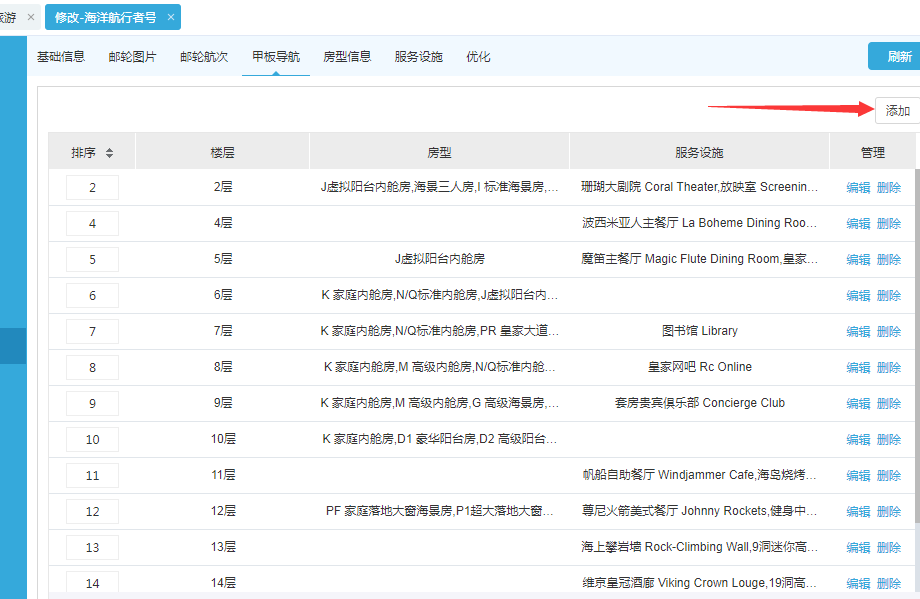The width and height of the screenshot is (920, 599).
Task: Toggle sort order on 排序 column
Action: coord(109,153)
